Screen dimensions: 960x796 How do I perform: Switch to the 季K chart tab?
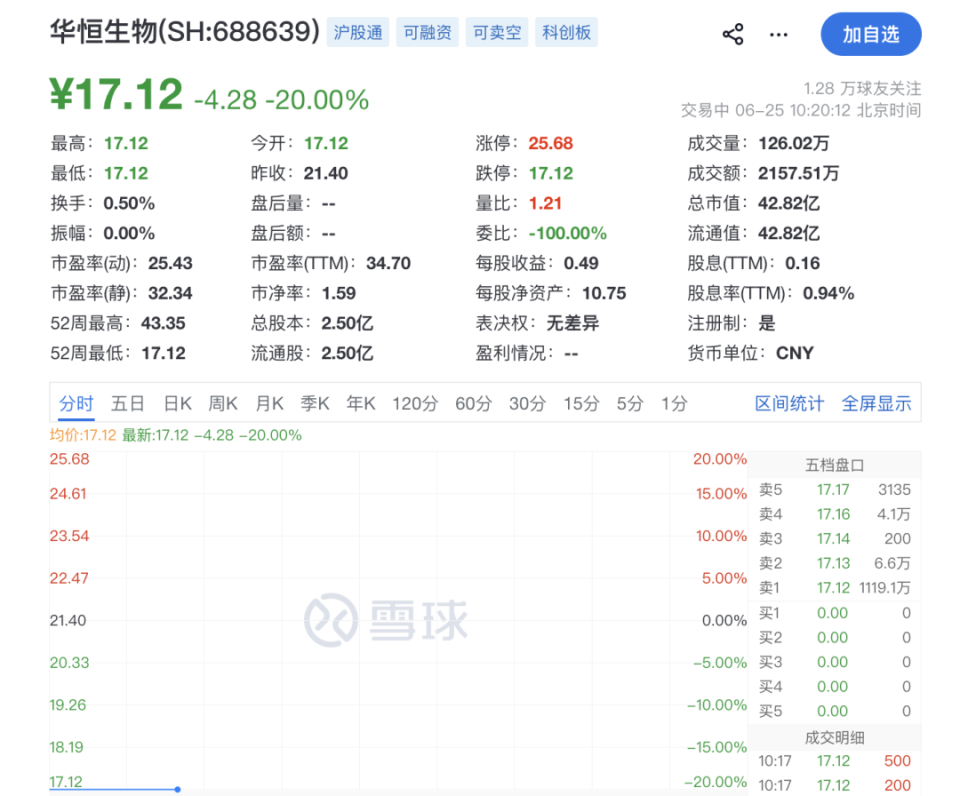pyautogui.click(x=315, y=404)
